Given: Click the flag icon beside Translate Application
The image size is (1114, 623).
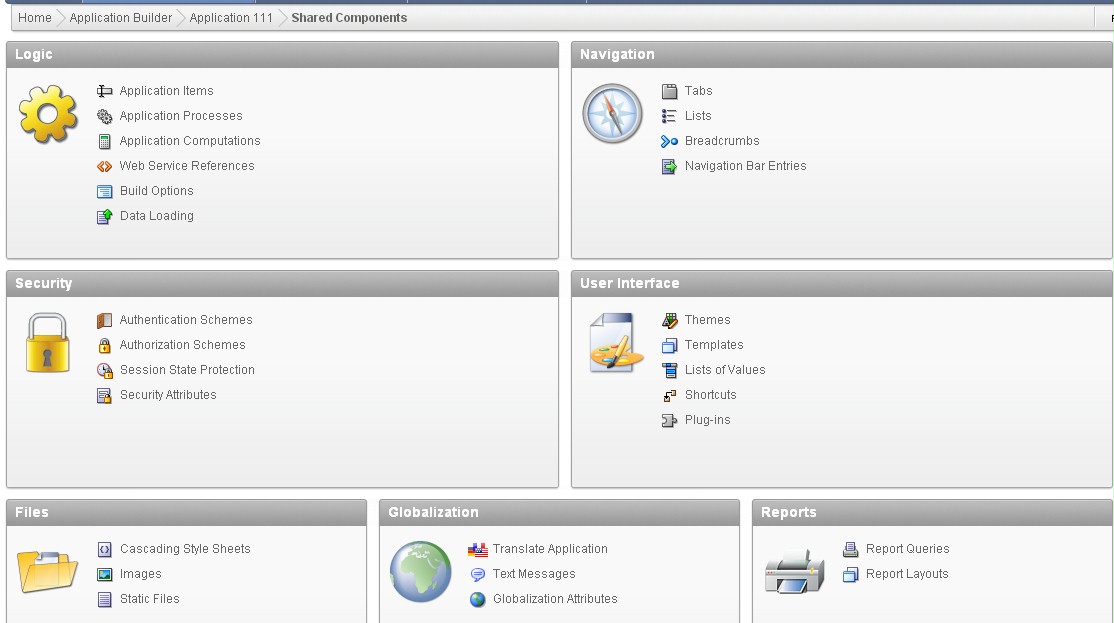Looking at the screenshot, I should click(x=477, y=549).
